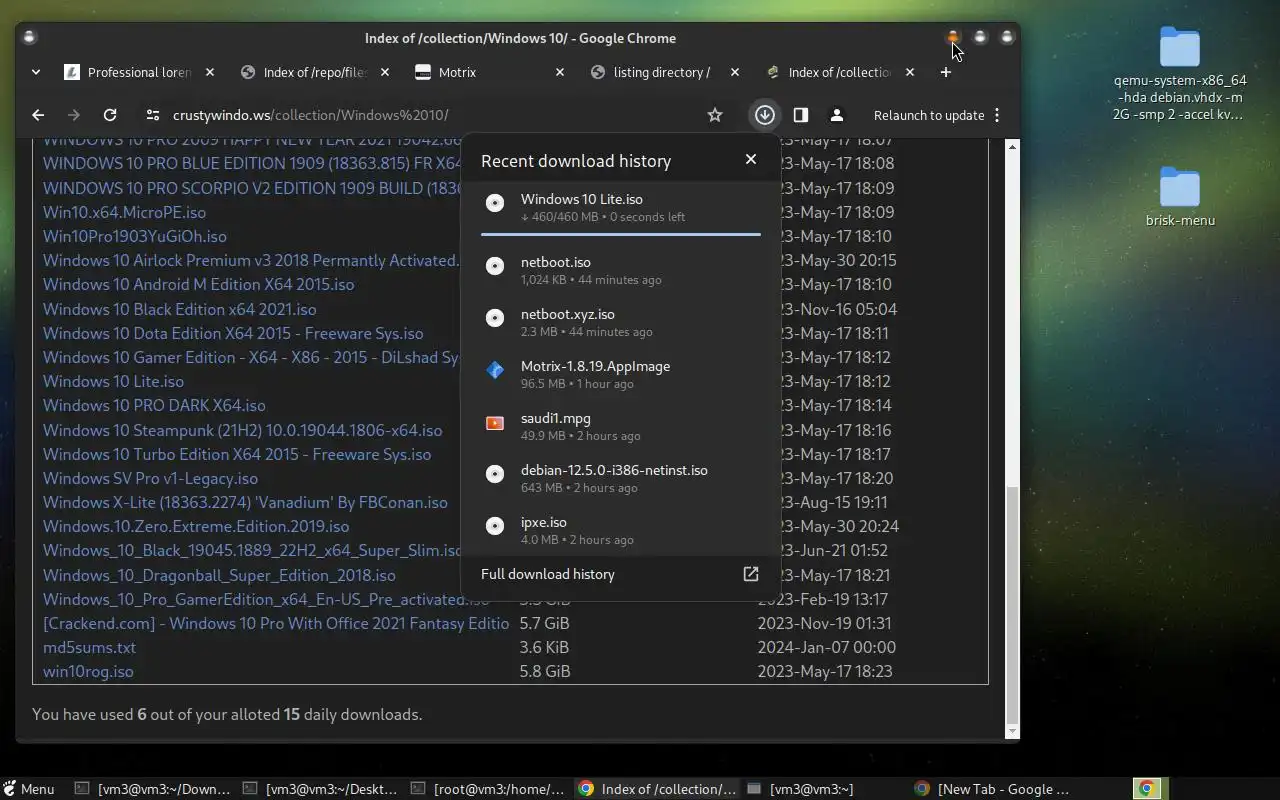Open Win10.x64.MicroPE.iso link

(x=124, y=212)
